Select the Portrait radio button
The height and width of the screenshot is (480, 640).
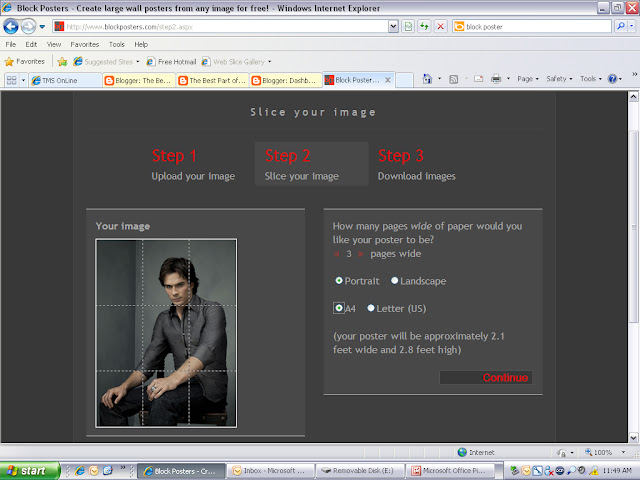[x=339, y=280]
